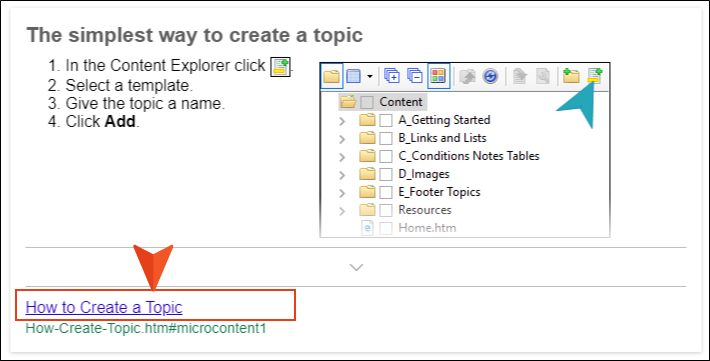The width and height of the screenshot is (710, 361).
Task: Open the dropdown arrow beside grid icon
Action: point(369,76)
